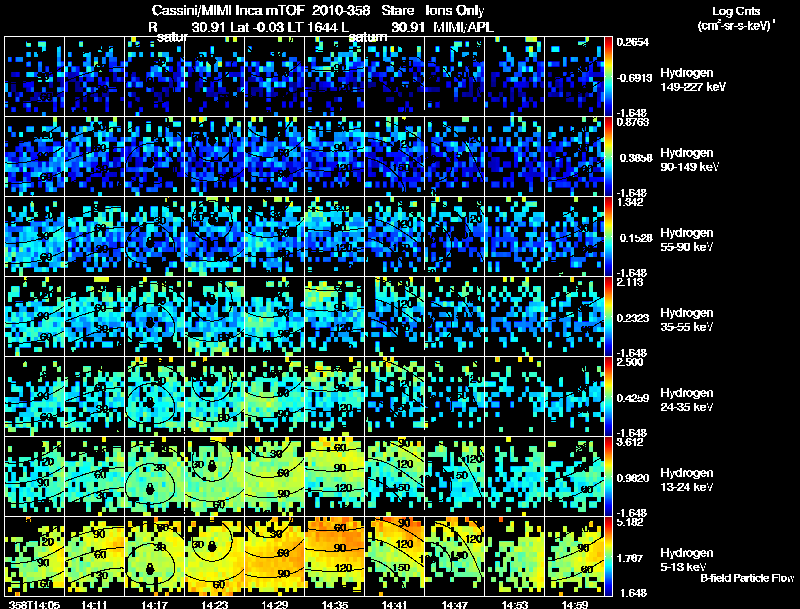800x609 pixels.
Task: Click the 'Hydrogen 55-90 keV' row label
Action: coord(687,240)
